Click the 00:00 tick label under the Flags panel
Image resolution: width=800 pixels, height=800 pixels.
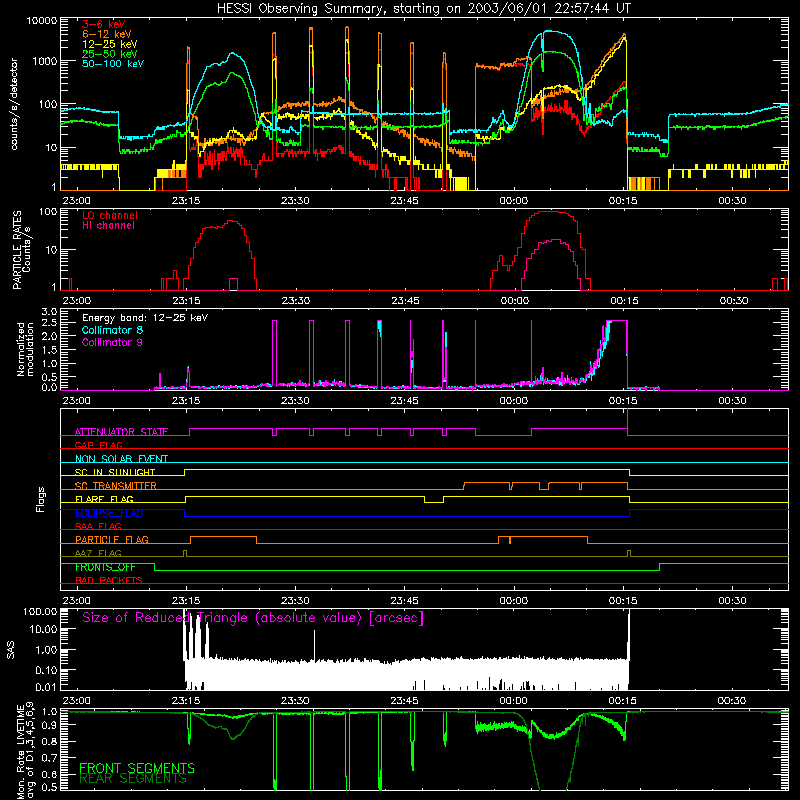[x=514, y=601]
